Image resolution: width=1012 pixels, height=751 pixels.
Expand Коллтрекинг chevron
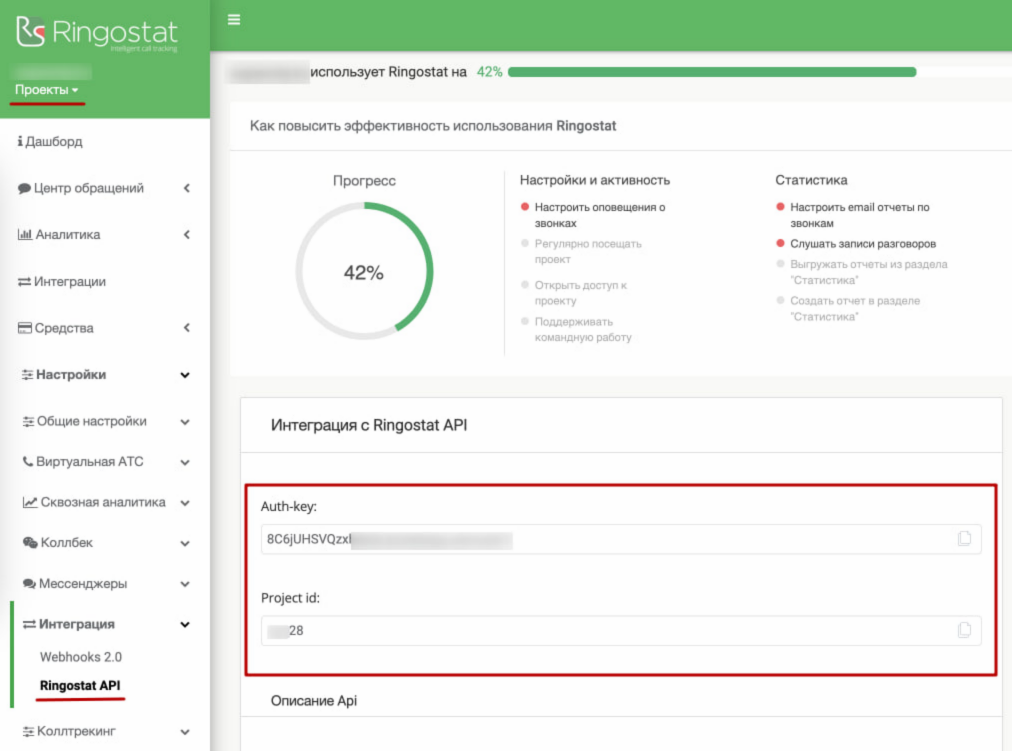click(185, 732)
